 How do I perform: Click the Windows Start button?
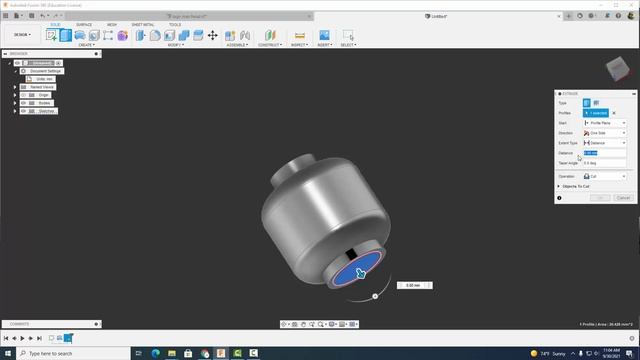[x=8, y=353]
